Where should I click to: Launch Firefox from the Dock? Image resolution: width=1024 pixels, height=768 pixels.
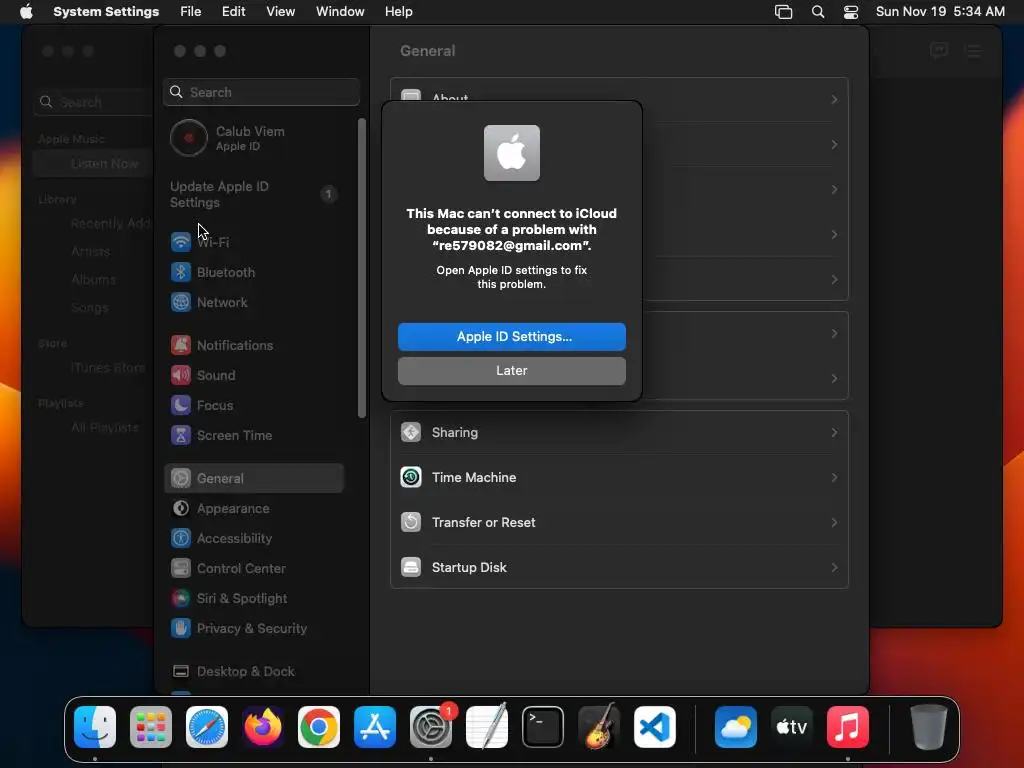(x=263, y=727)
